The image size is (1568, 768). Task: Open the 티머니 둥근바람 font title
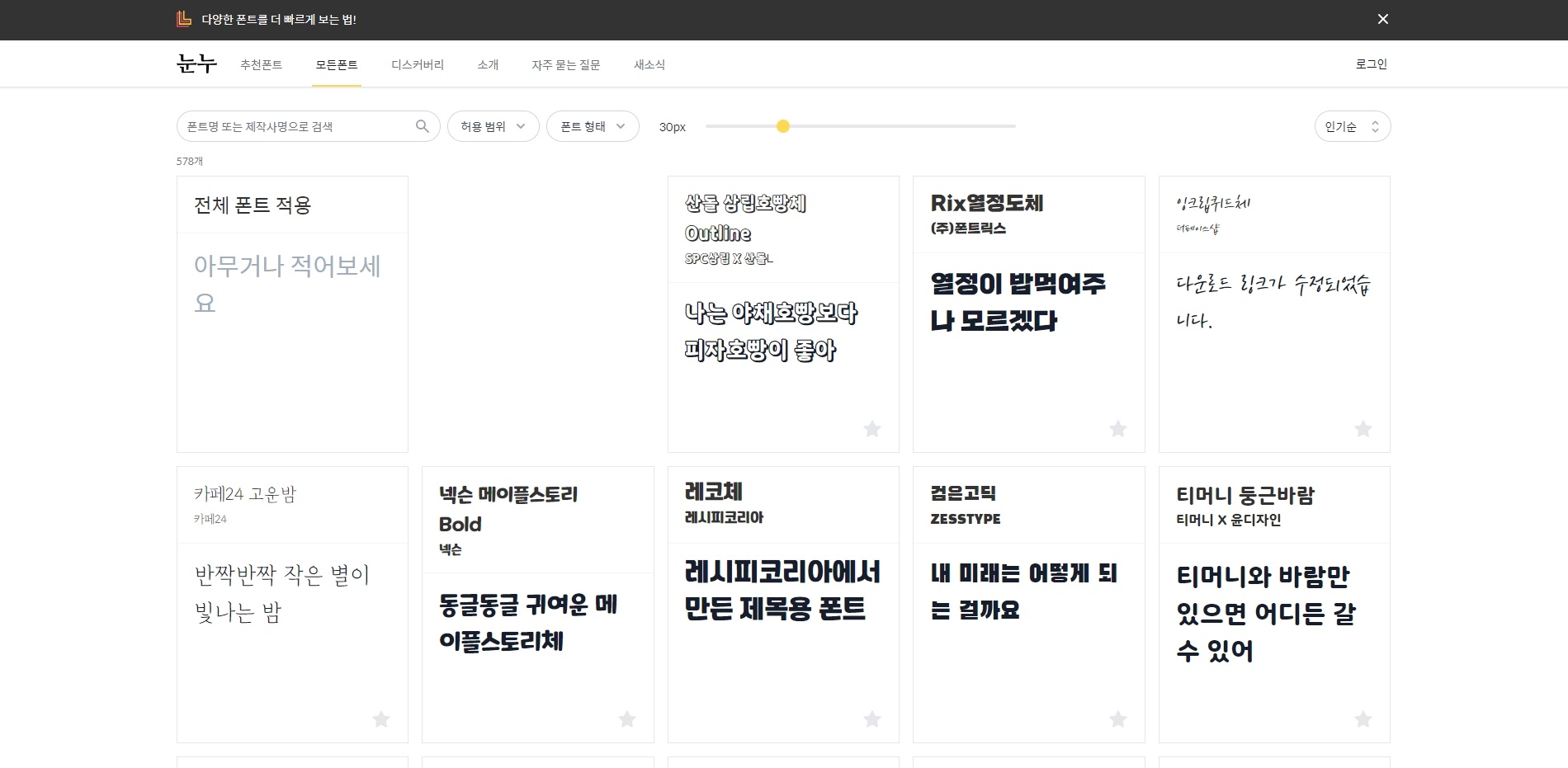[1245, 495]
